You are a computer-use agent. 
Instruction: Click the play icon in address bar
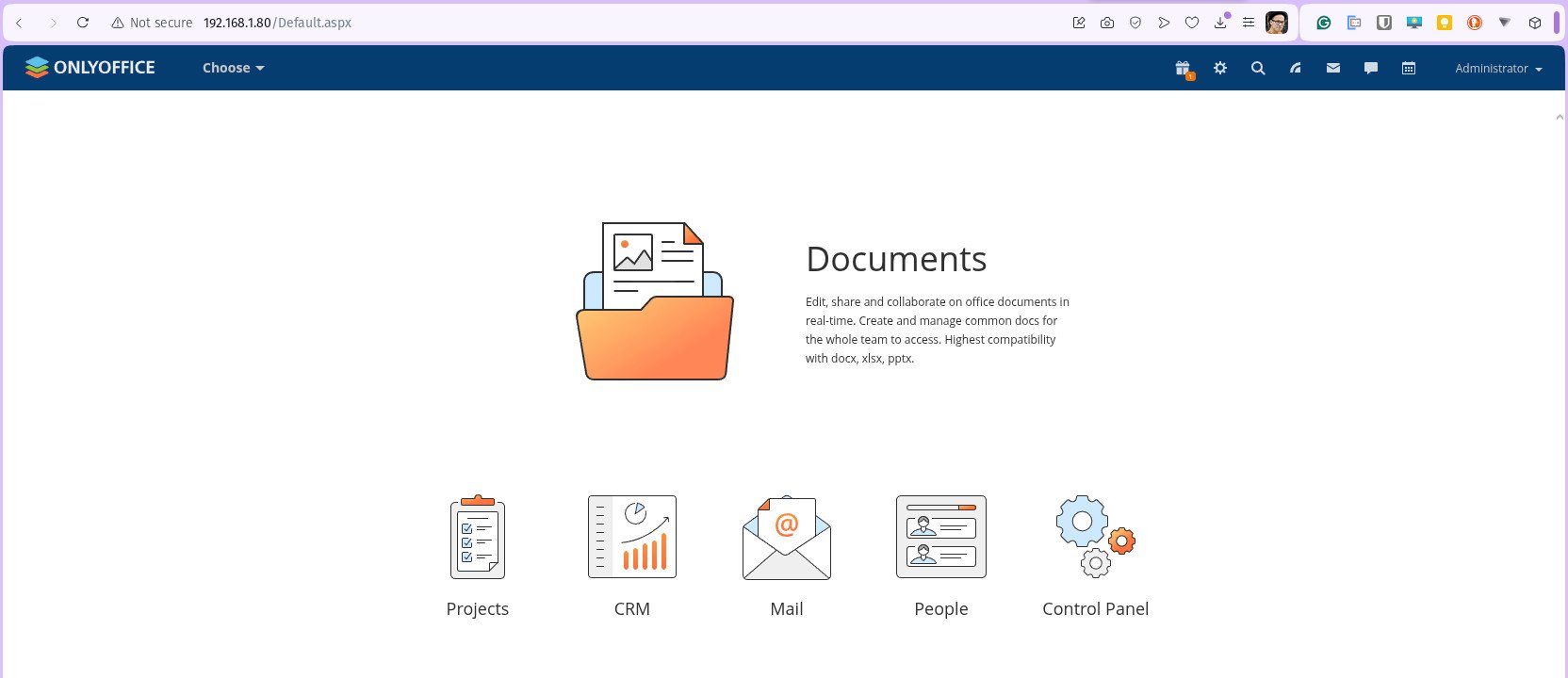[x=1164, y=23]
